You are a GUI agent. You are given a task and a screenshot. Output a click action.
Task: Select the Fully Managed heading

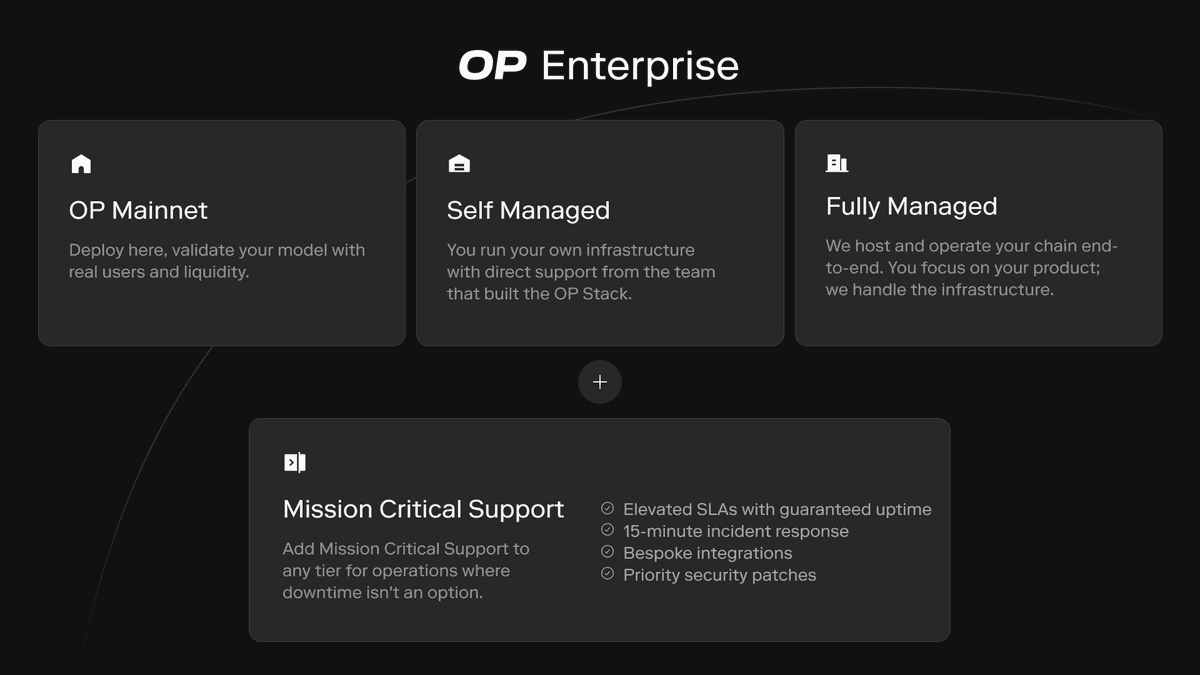911,207
